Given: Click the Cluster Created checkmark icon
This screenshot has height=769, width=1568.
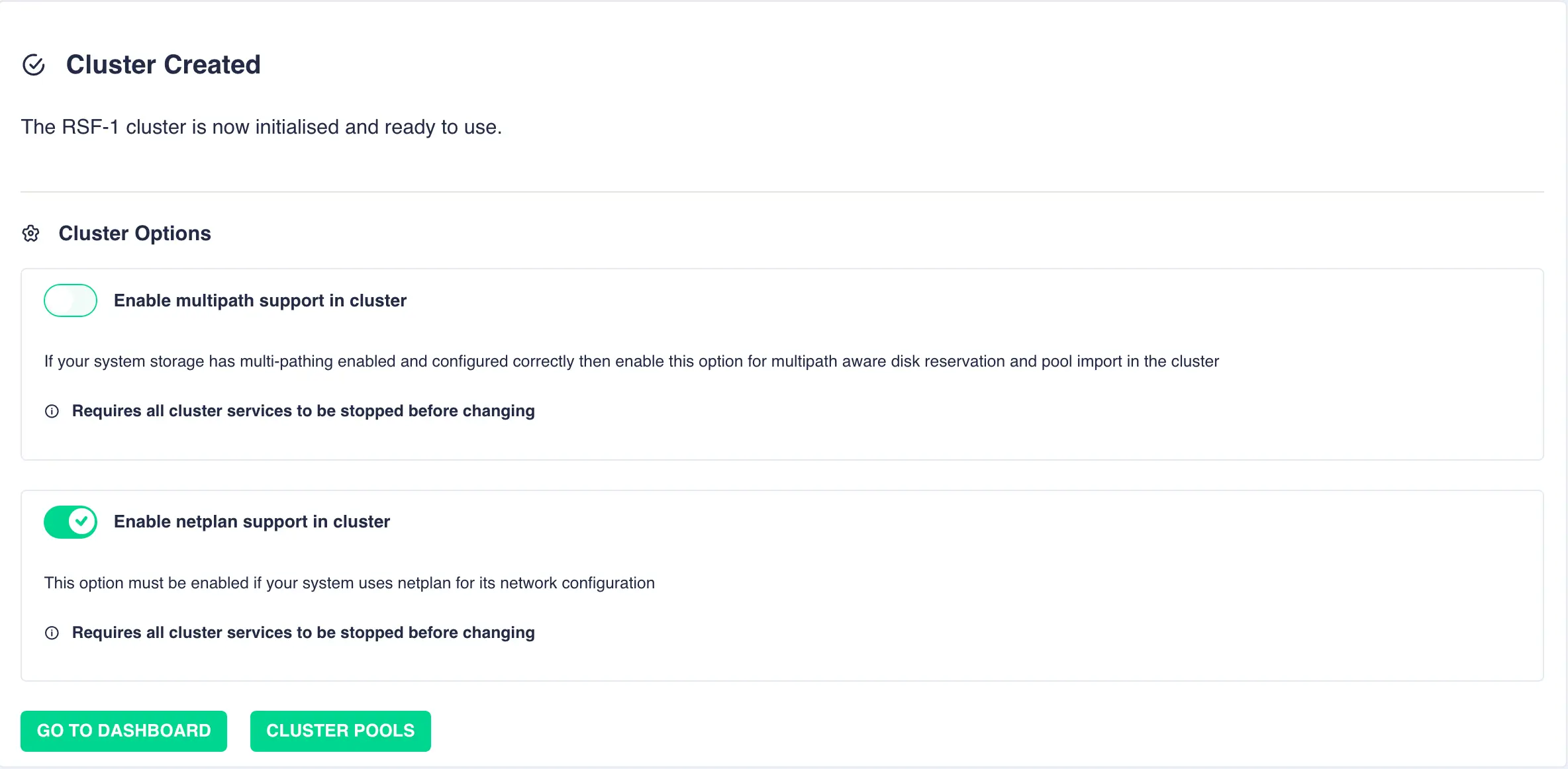Looking at the screenshot, I should pyautogui.click(x=34, y=65).
